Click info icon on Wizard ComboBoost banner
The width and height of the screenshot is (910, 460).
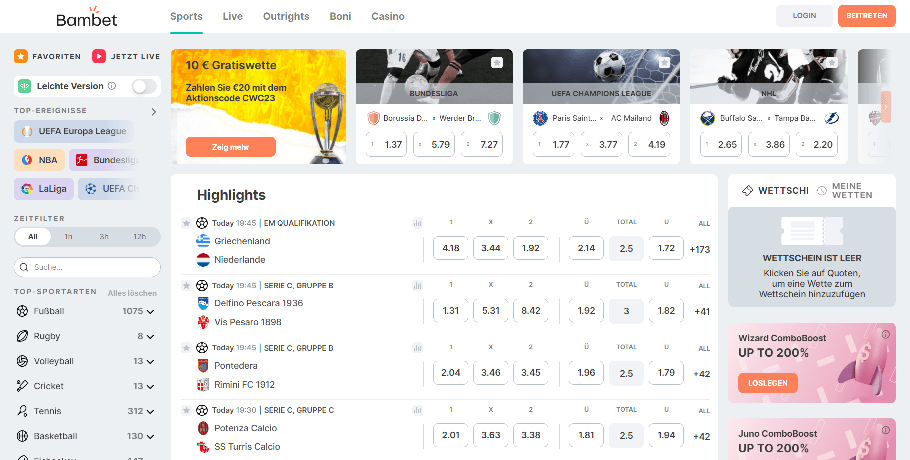pos(886,334)
